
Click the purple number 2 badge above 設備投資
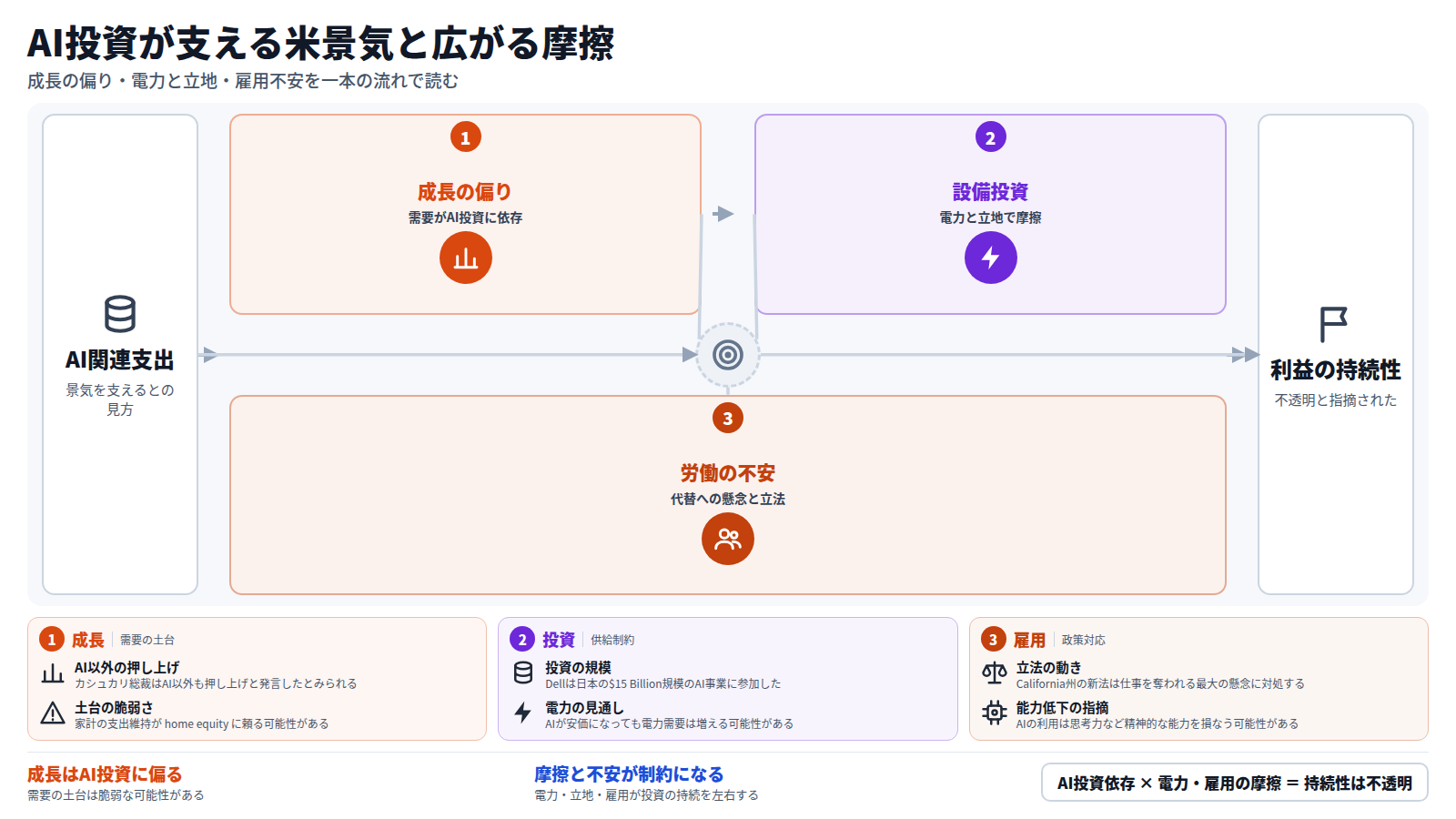[x=991, y=137]
